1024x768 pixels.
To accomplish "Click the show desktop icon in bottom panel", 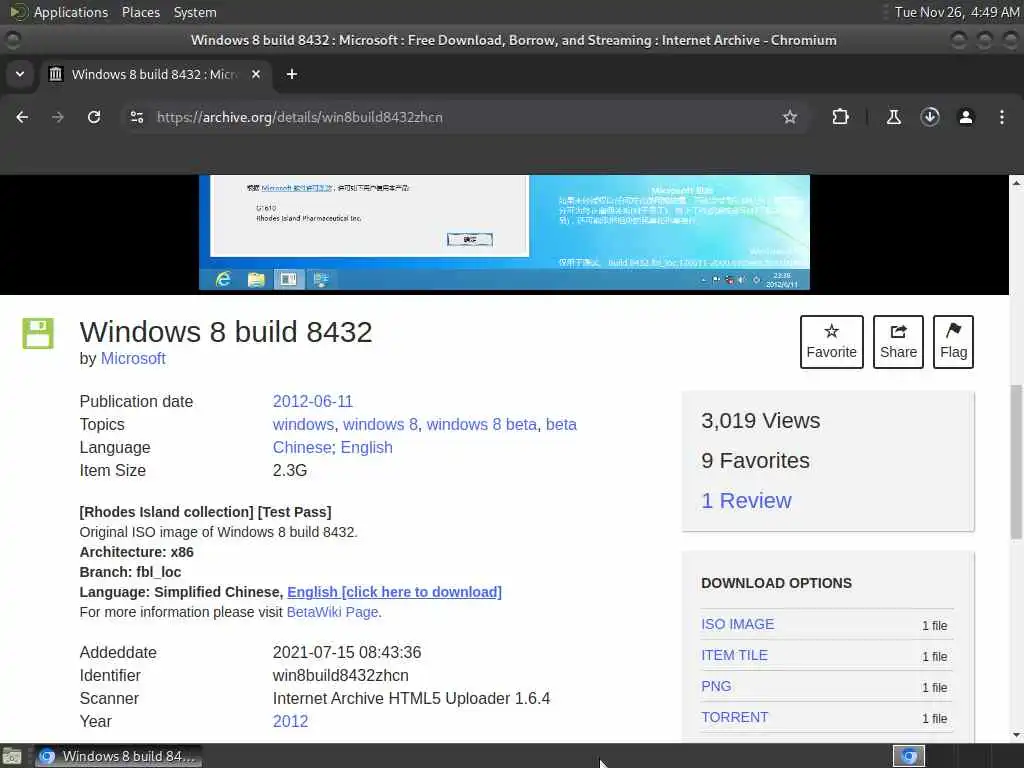I will click(12, 756).
